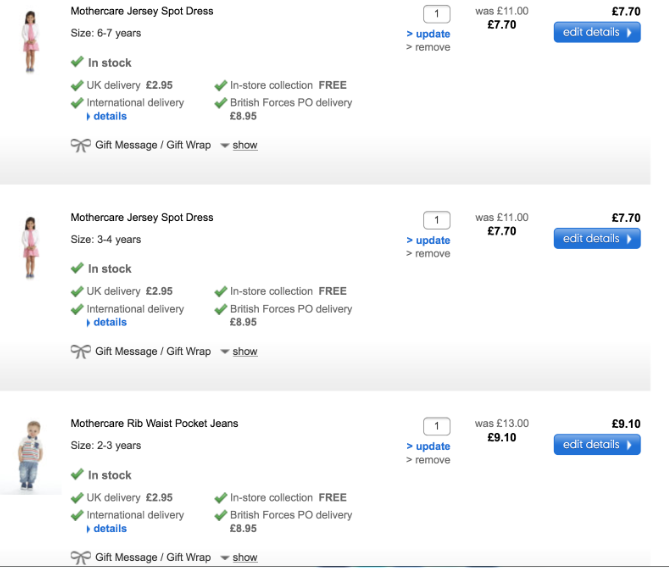
Task: Click the British Forces PO delivery checkmark for the jeans
Action: (x=221, y=515)
